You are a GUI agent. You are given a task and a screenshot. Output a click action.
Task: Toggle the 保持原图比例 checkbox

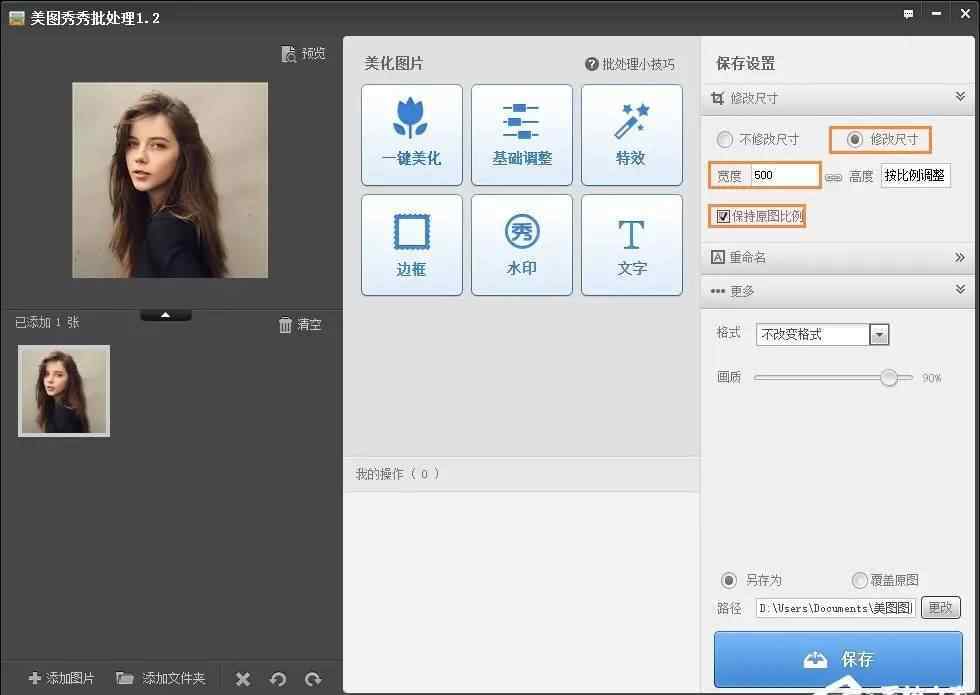(x=723, y=216)
